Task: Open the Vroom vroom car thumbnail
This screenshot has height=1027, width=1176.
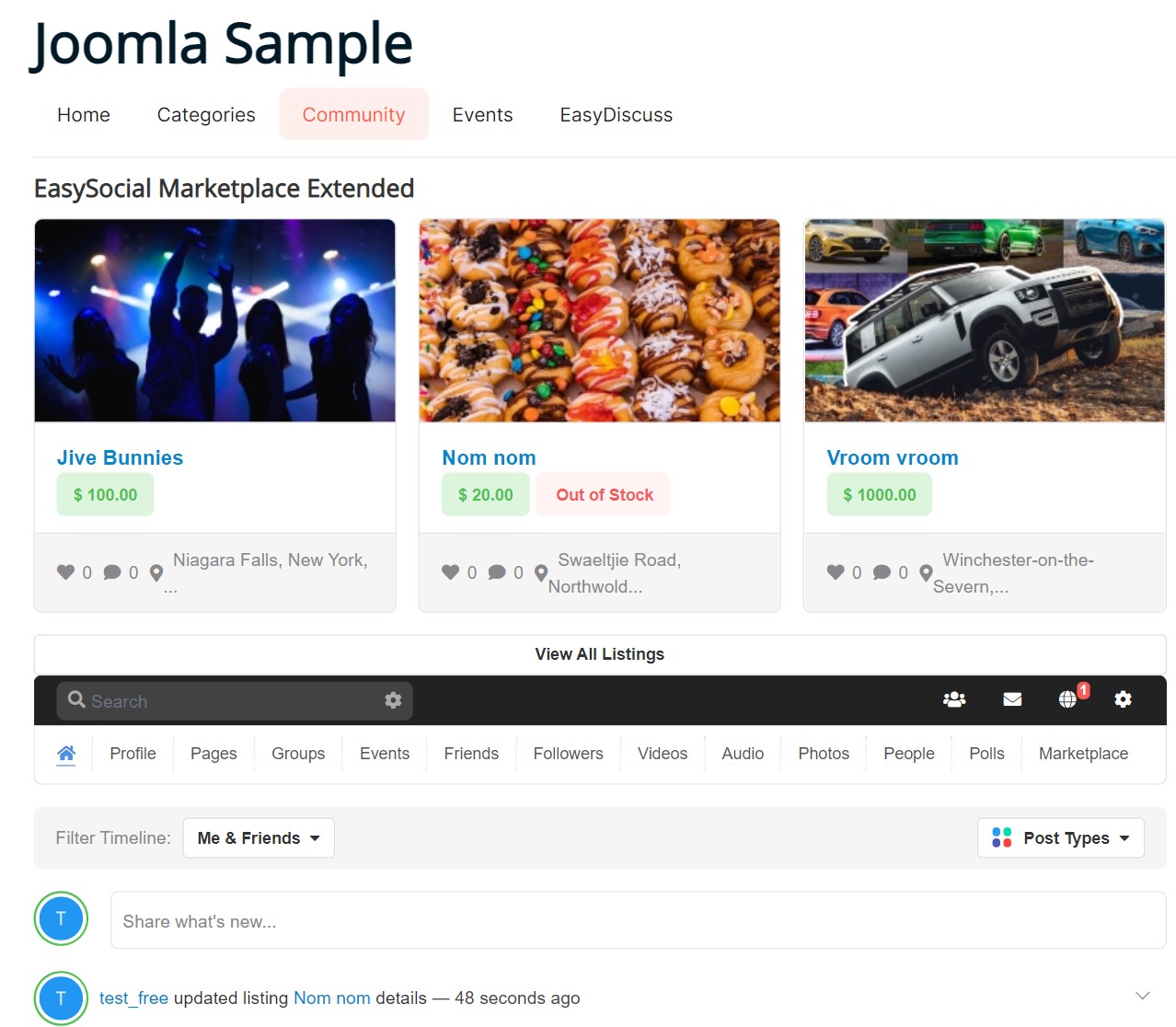Action: point(985,320)
